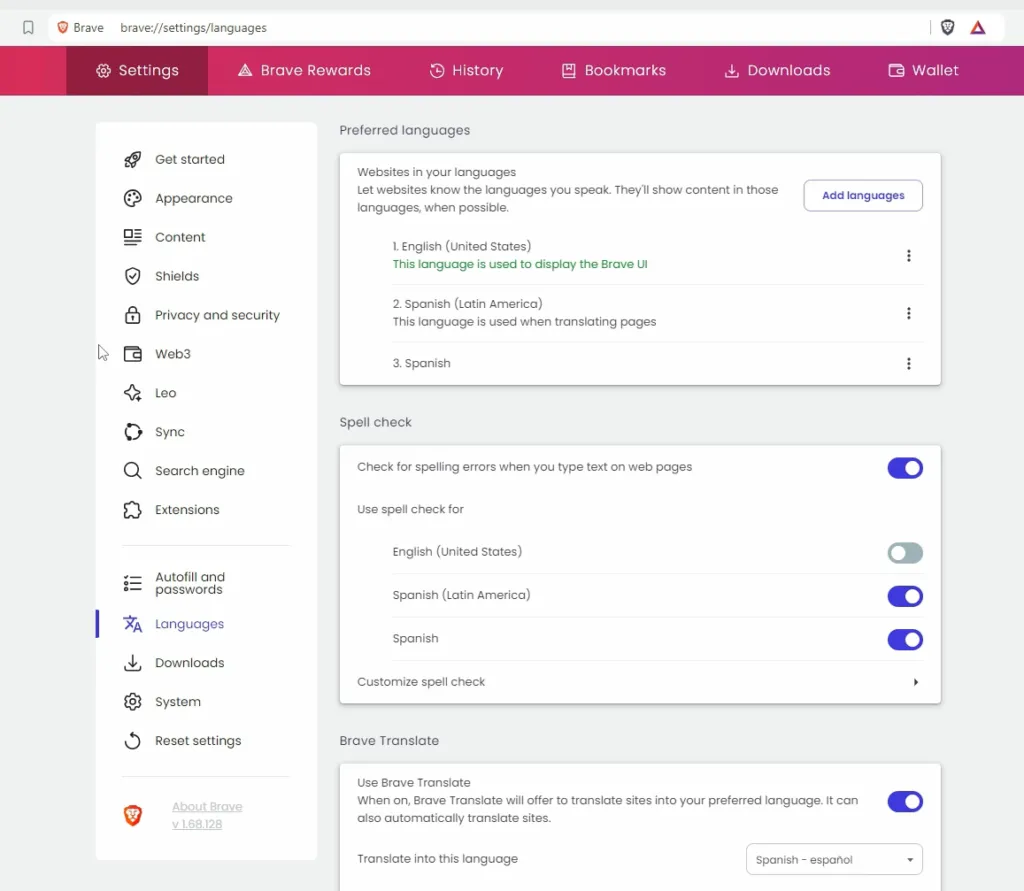
Task: Click the System gear icon
Action: tap(133, 702)
